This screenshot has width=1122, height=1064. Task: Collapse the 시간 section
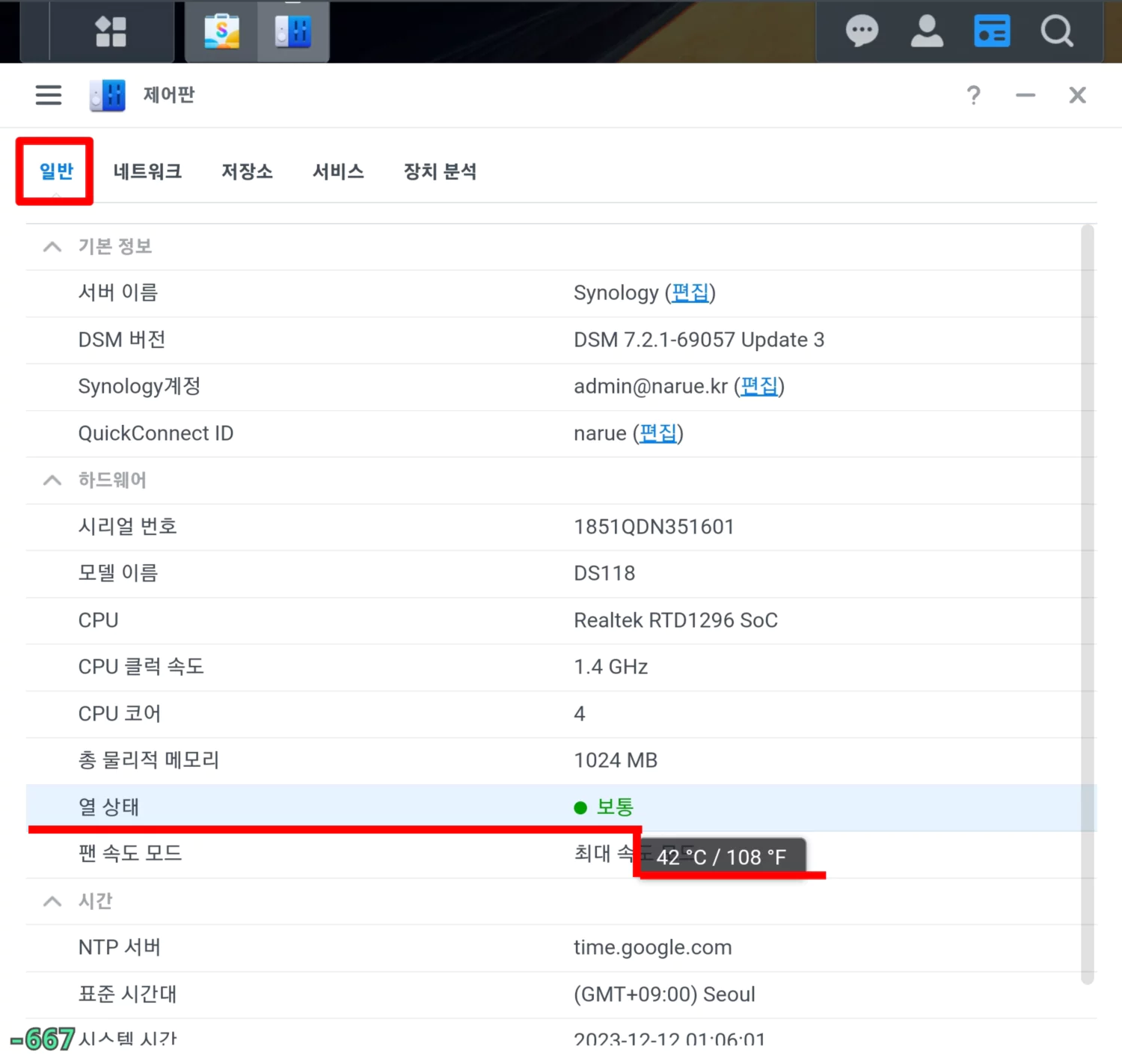pos(52,902)
